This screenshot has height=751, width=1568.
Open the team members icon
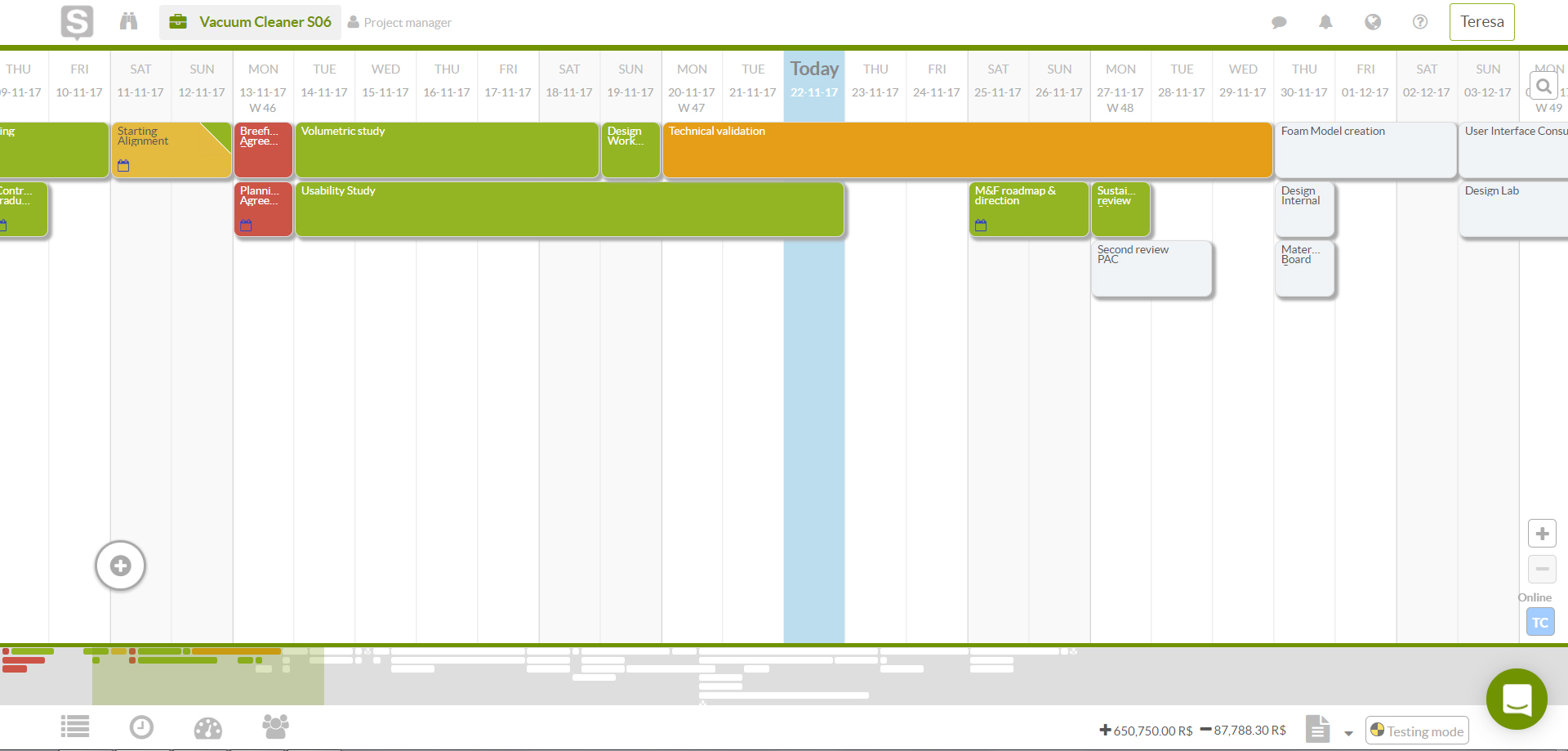point(275,726)
